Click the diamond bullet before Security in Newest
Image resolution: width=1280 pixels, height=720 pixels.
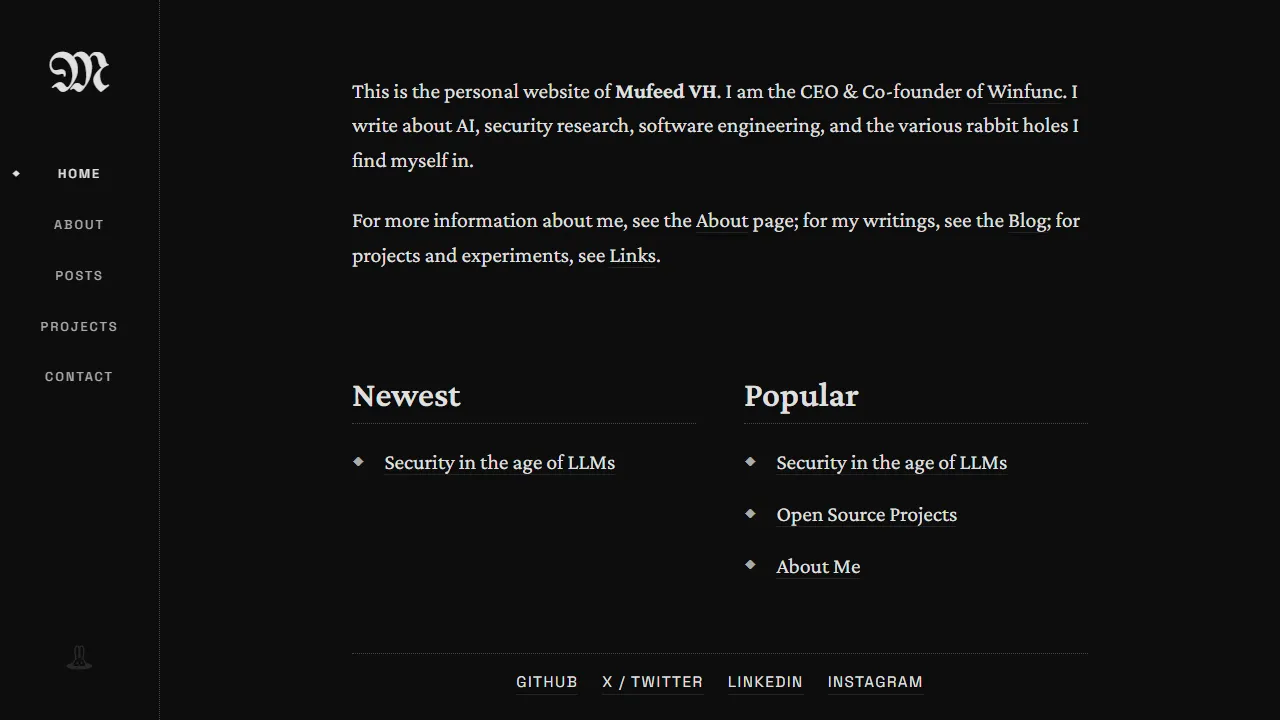[x=358, y=461]
